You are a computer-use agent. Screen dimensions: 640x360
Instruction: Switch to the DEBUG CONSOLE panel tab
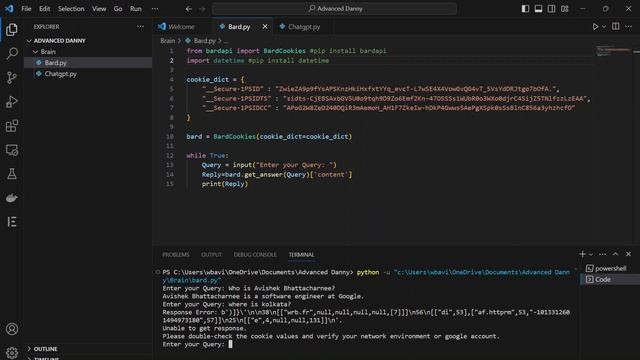click(255, 255)
